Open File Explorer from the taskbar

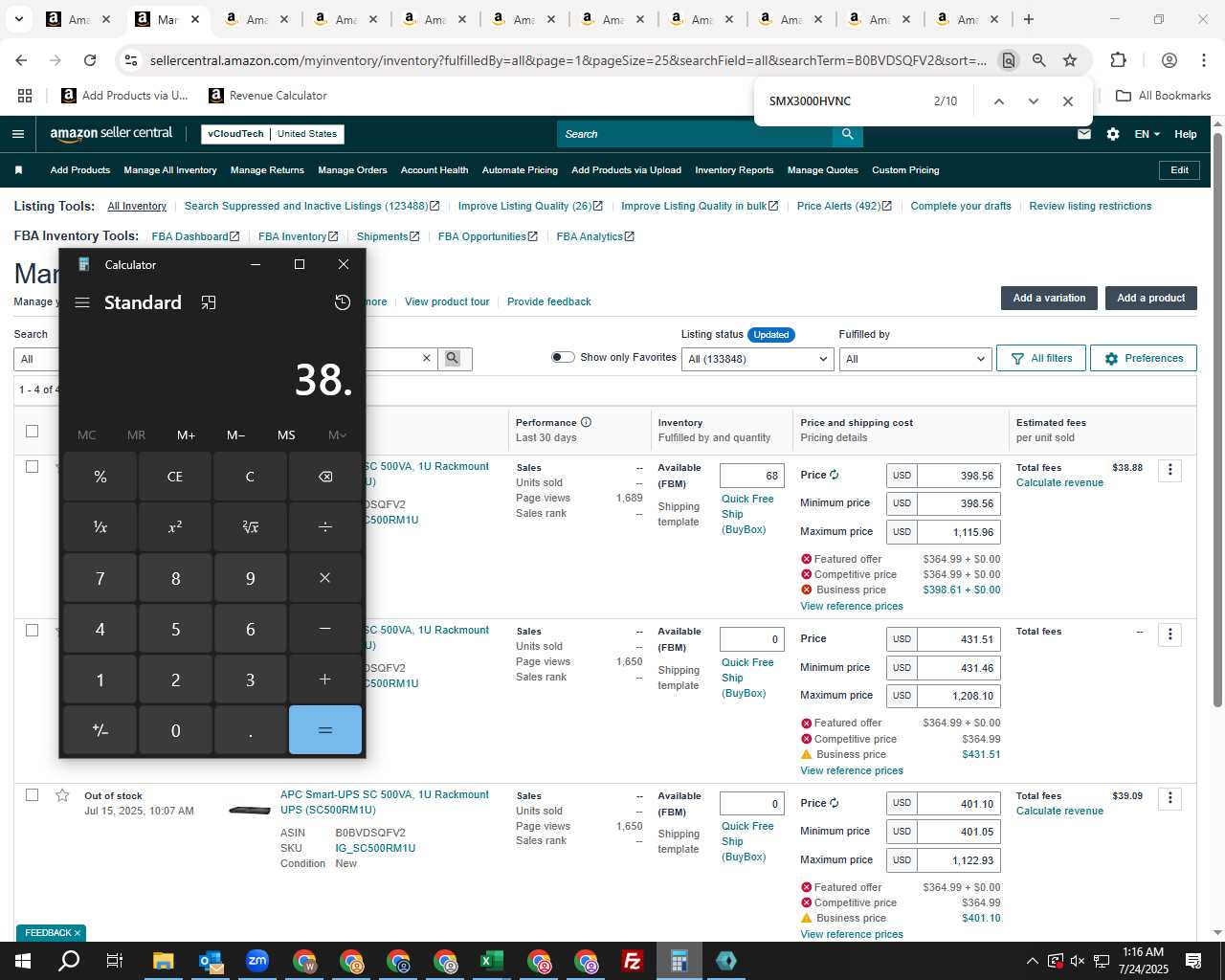[163, 961]
